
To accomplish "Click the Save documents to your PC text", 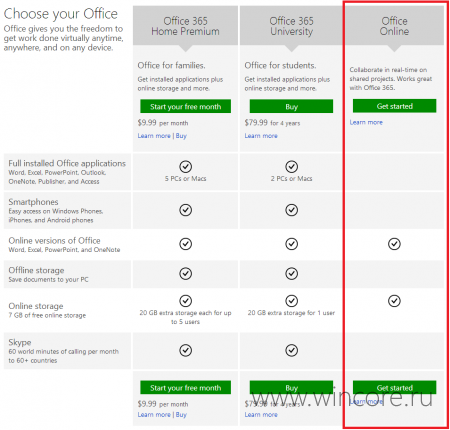I will click(48, 280).
